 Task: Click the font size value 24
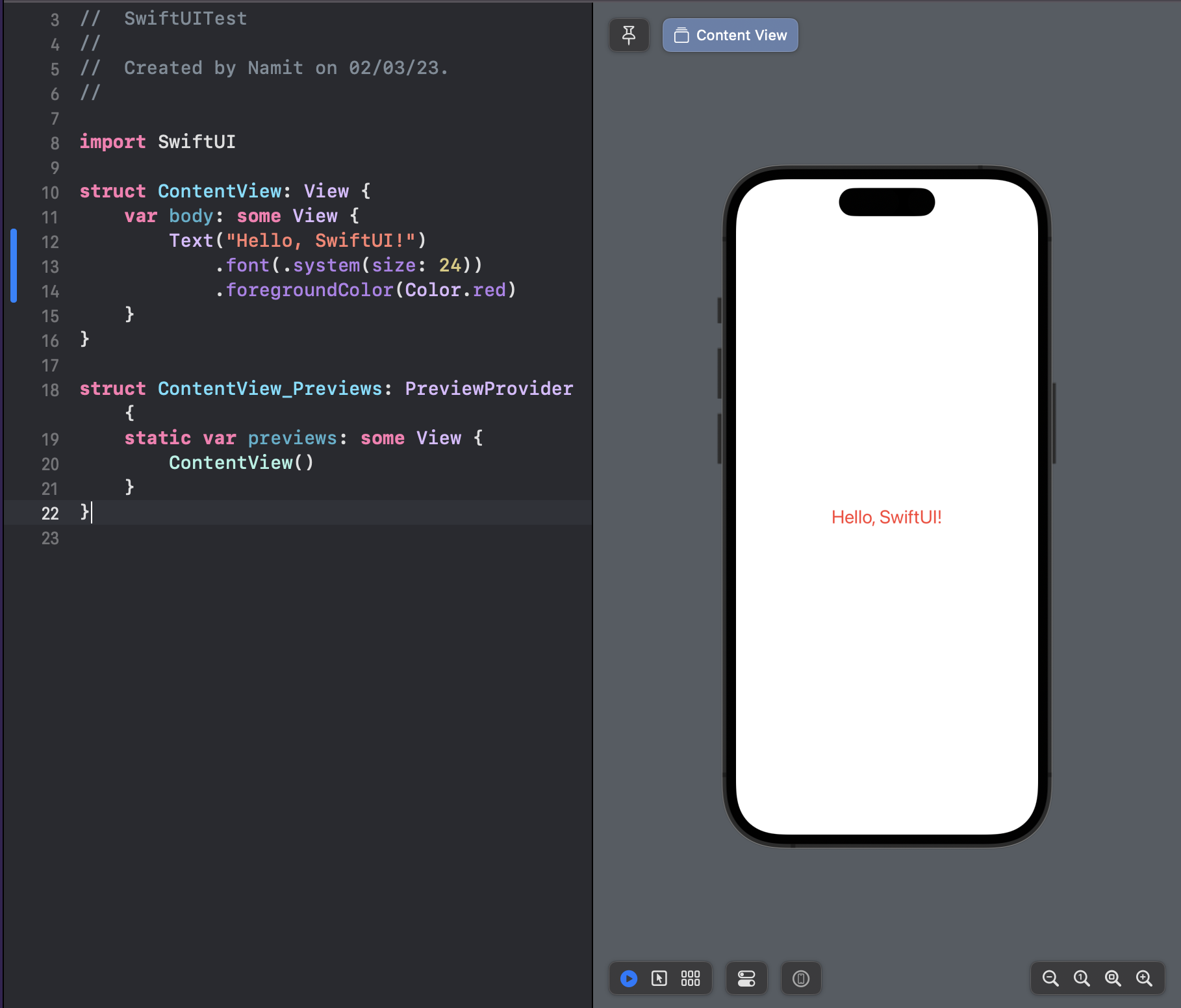point(450,265)
